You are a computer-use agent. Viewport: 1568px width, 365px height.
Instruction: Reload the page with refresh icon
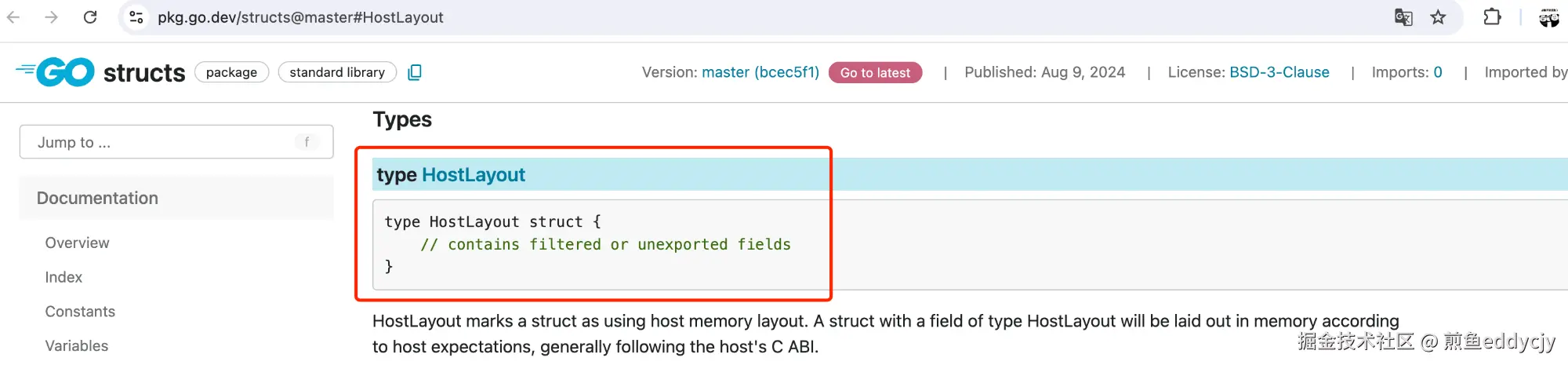click(90, 17)
